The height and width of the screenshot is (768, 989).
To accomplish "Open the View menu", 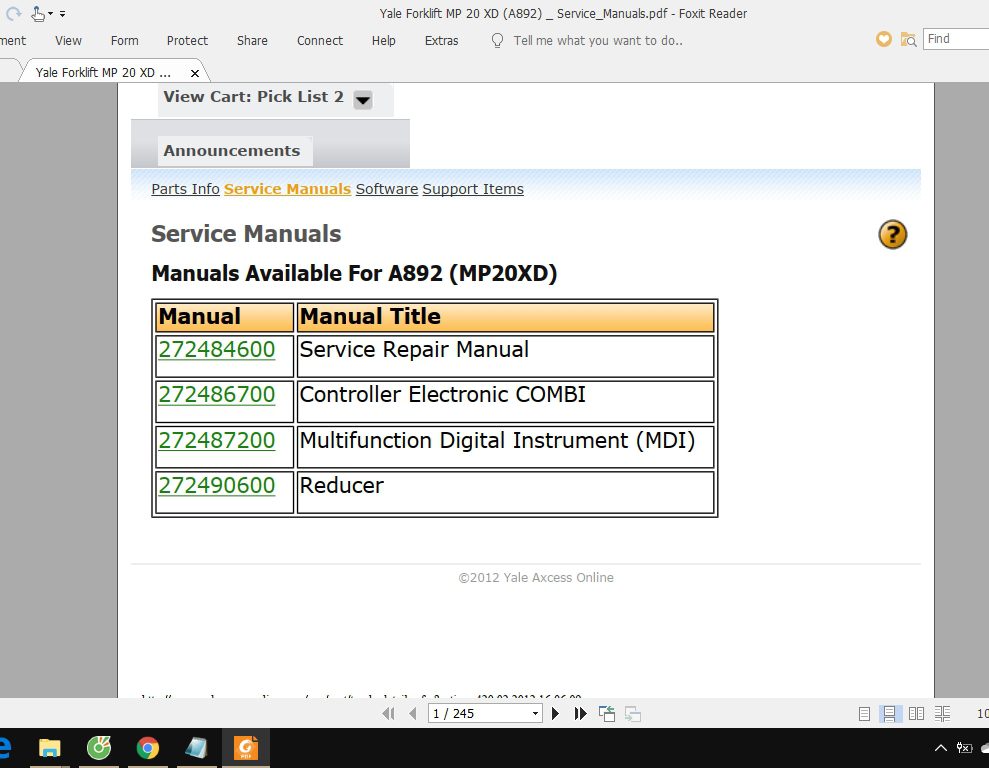I will coord(68,40).
